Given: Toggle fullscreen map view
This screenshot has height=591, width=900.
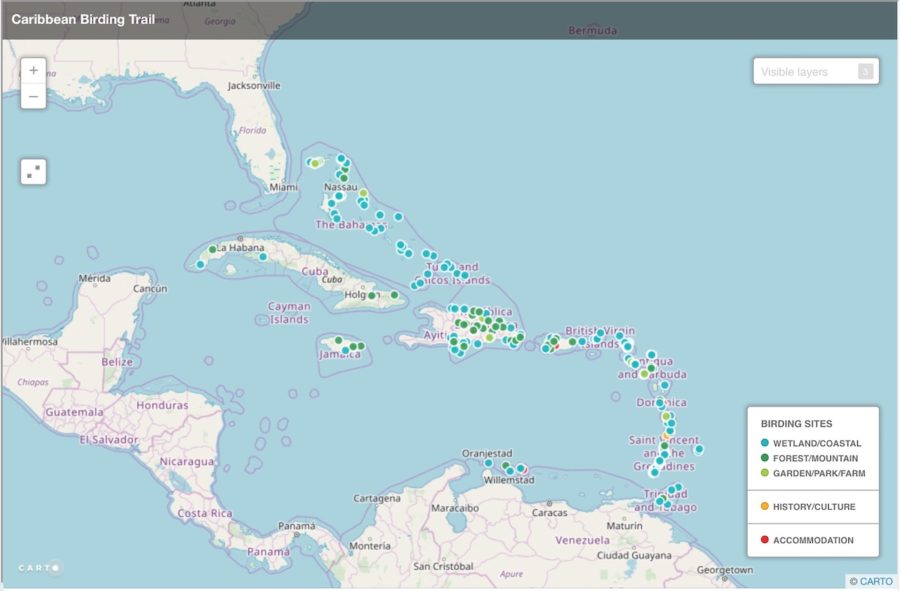Looking at the screenshot, I should coord(34,171).
